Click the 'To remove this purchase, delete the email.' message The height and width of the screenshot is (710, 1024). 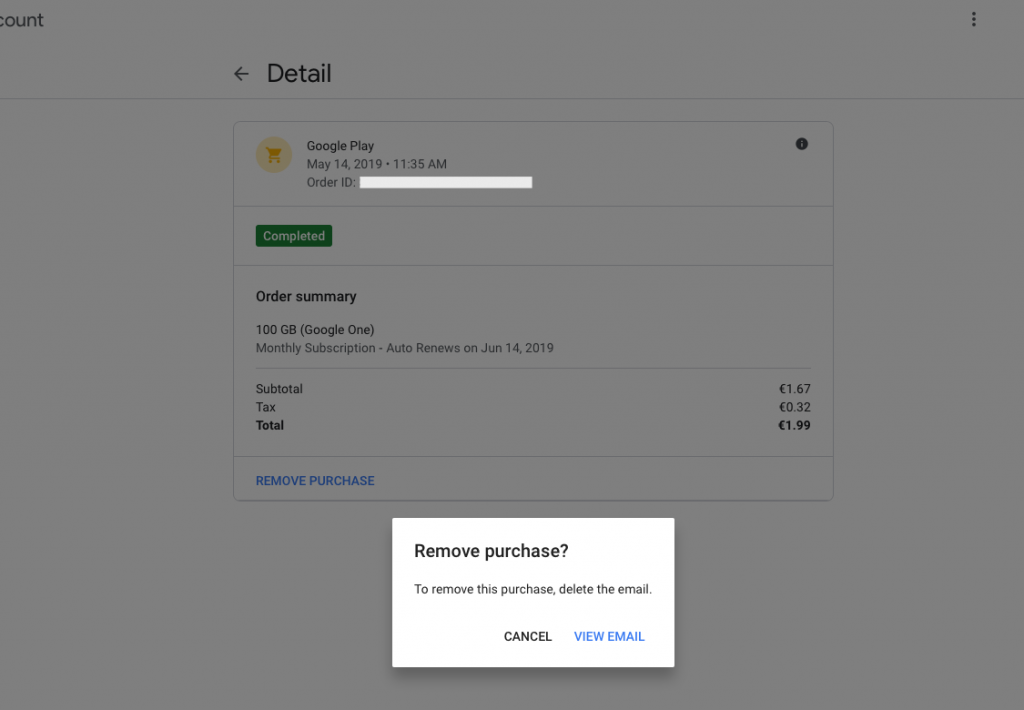pyautogui.click(x=533, y=589)
